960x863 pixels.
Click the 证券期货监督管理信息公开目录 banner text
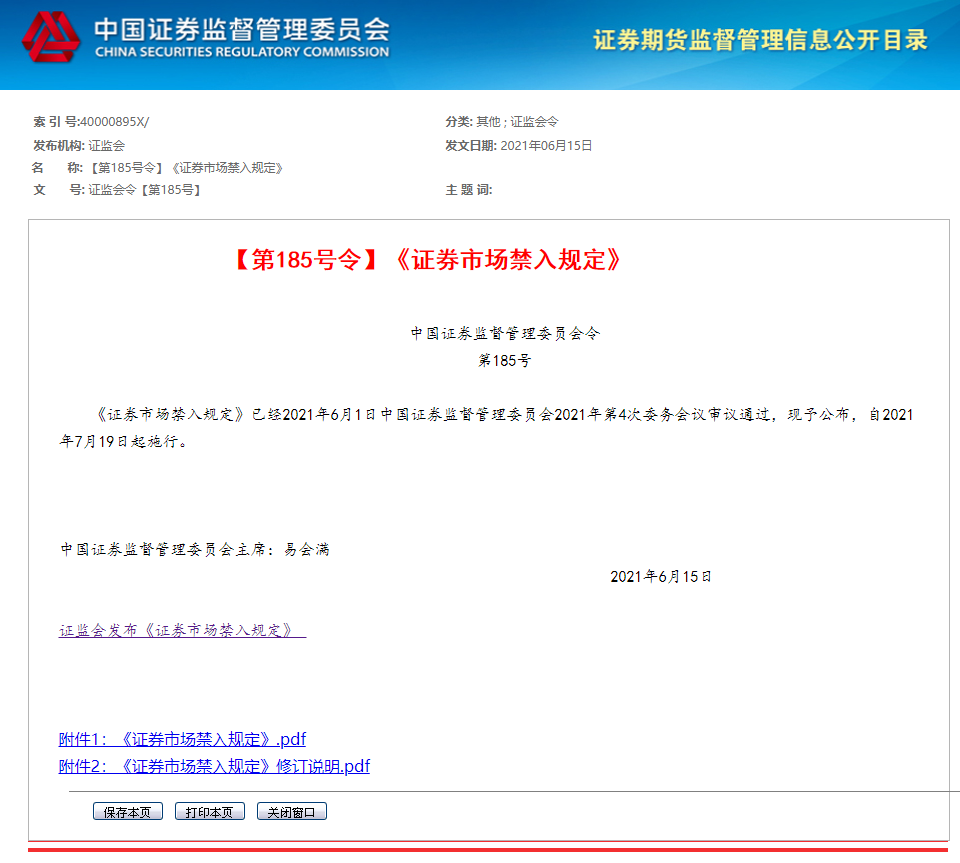tap(760, 40)
